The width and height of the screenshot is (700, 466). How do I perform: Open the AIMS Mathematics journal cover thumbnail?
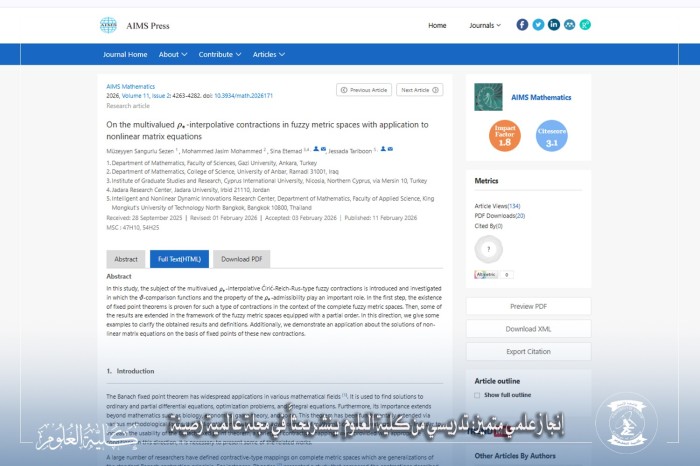tap(489, 96)
